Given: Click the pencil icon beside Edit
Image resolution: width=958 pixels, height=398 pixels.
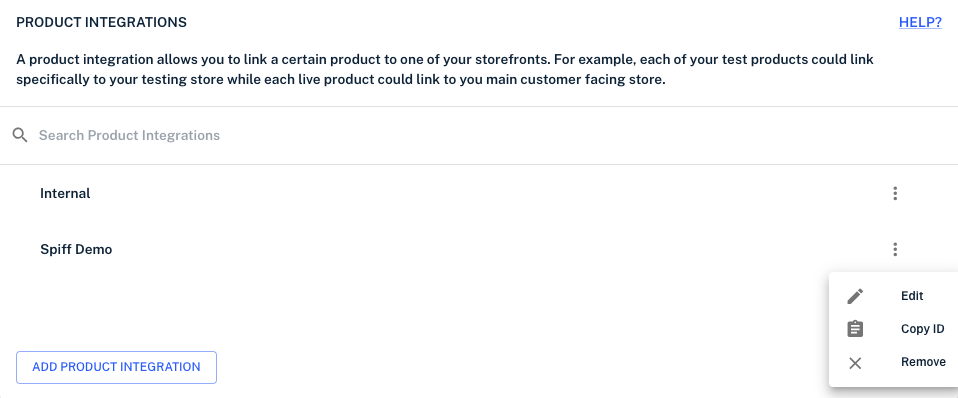Looking at the screenshot, I should tap(855, 296).
